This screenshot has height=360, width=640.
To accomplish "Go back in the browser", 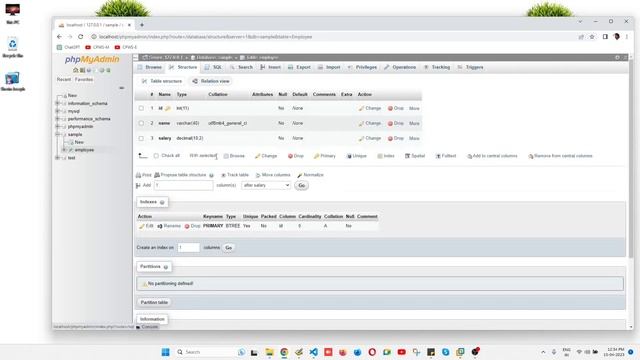I will (x=60, y=37).
